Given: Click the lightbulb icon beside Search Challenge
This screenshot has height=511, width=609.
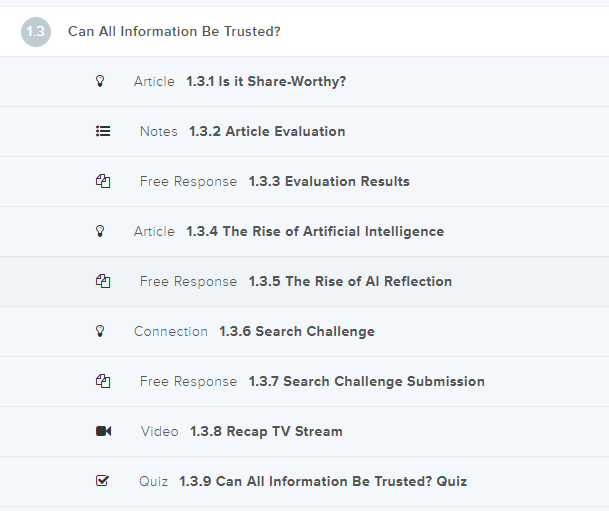Looking at the screenshot, I should (100, 331).
